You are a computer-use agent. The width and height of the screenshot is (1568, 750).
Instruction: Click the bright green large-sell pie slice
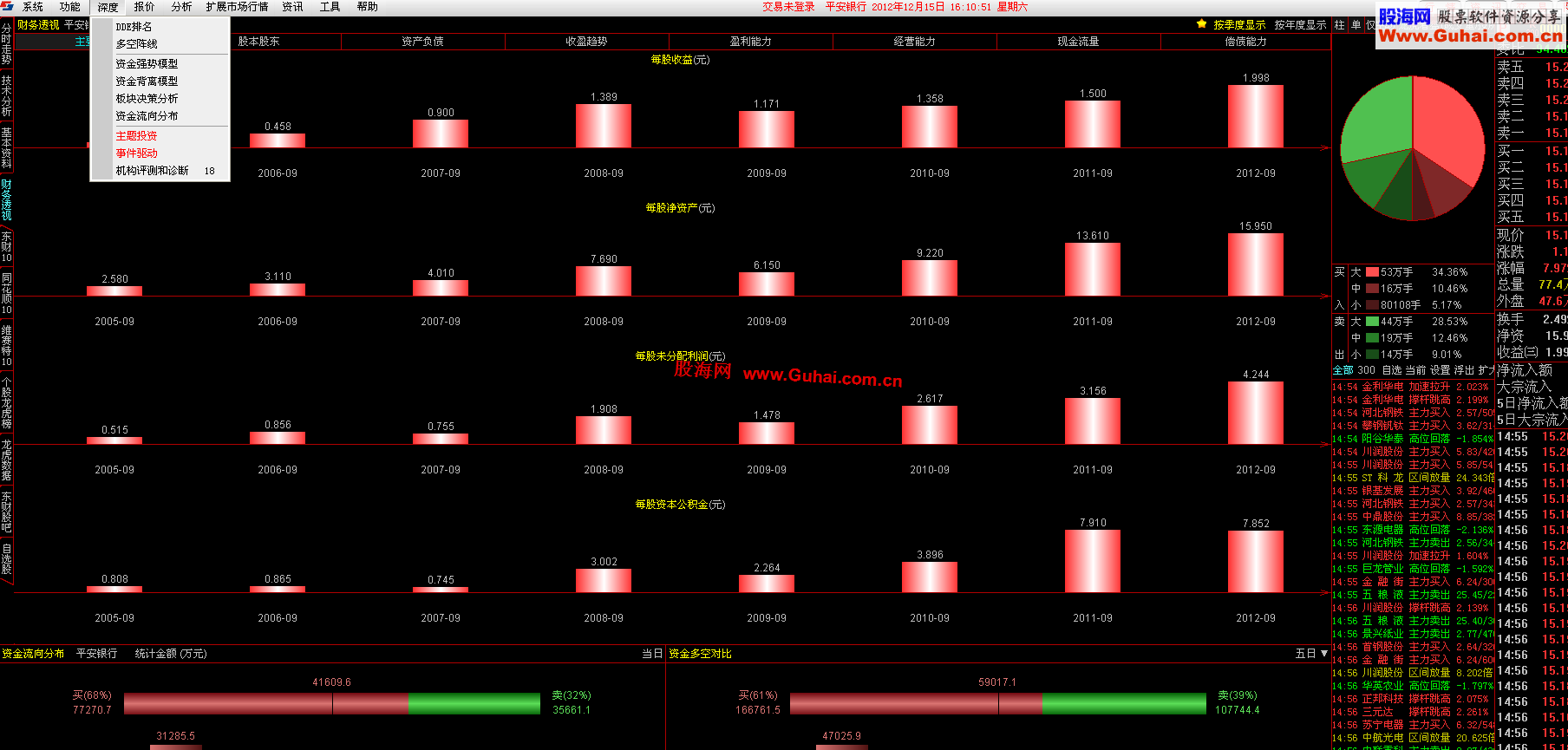click(x=1379, y=117)
